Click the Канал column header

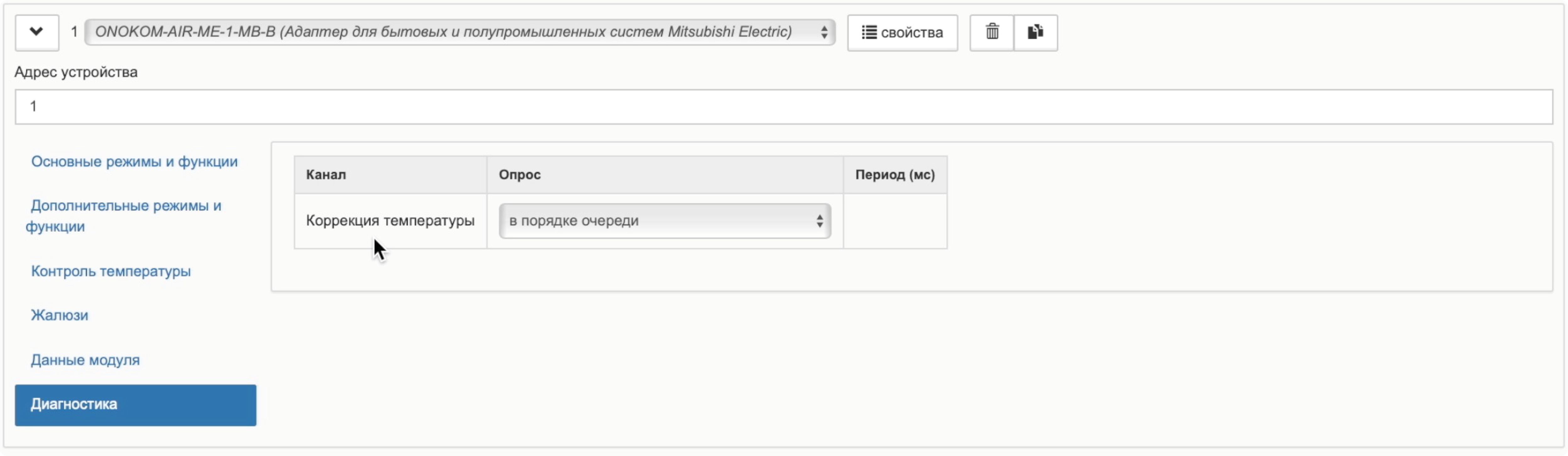point(326,175)
